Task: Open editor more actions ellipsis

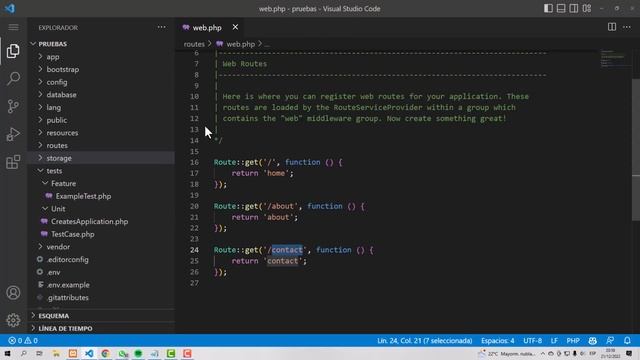Action: (627, 27)
